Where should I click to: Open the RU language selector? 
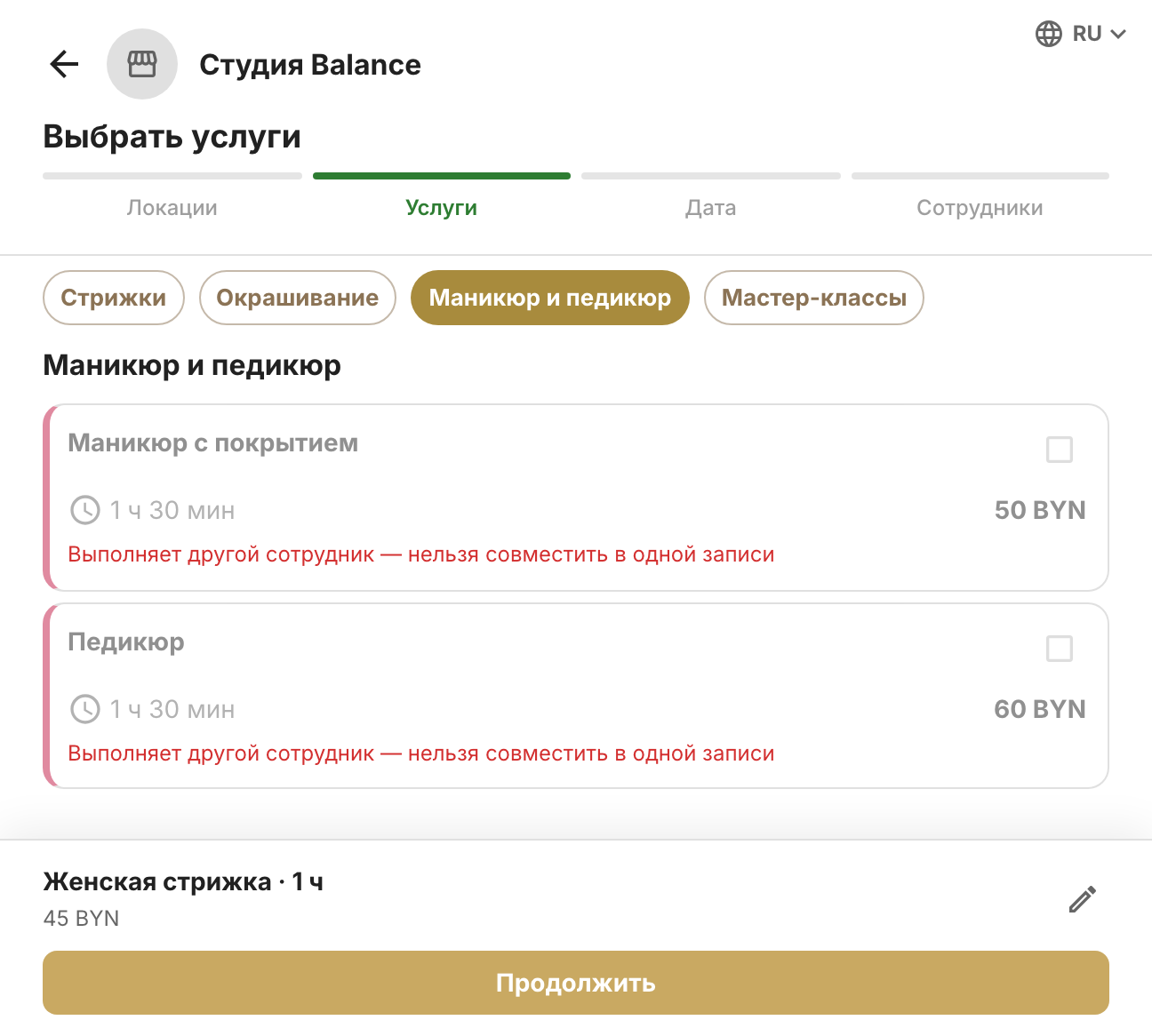1081,34
